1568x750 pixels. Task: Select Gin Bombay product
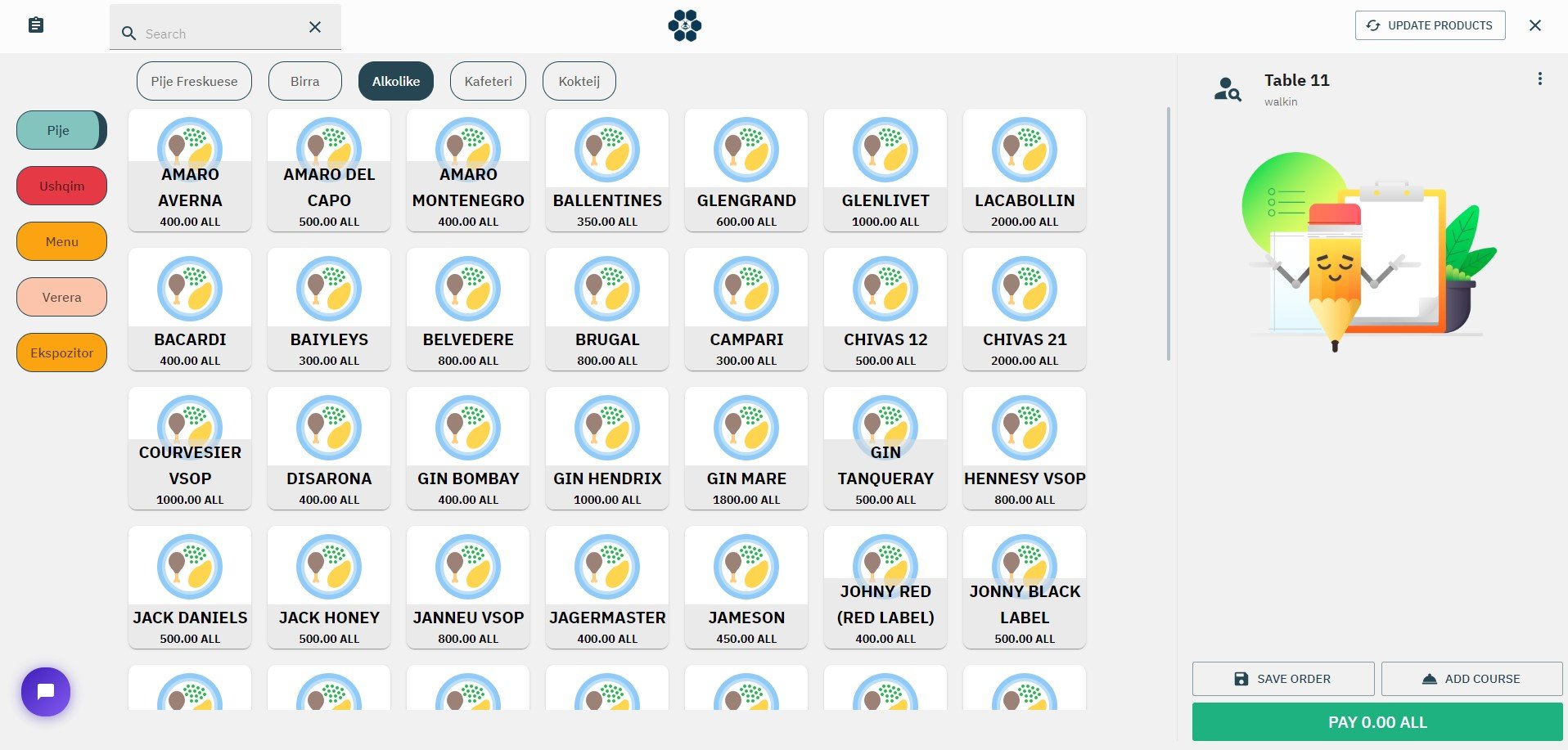click(468, 448)
